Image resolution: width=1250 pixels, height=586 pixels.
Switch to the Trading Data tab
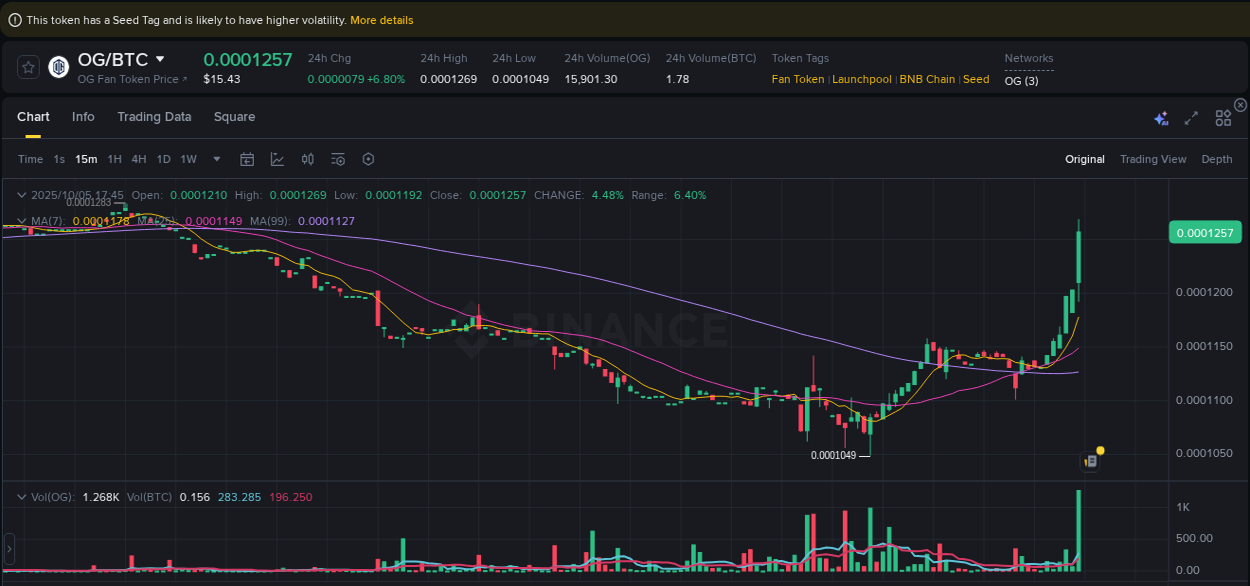point(154,117)
